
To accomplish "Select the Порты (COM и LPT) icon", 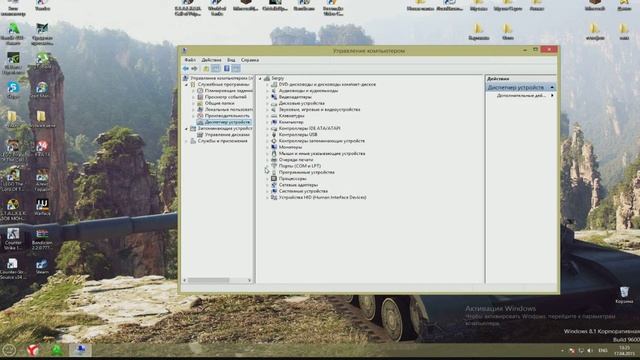I will pos(274,166).
